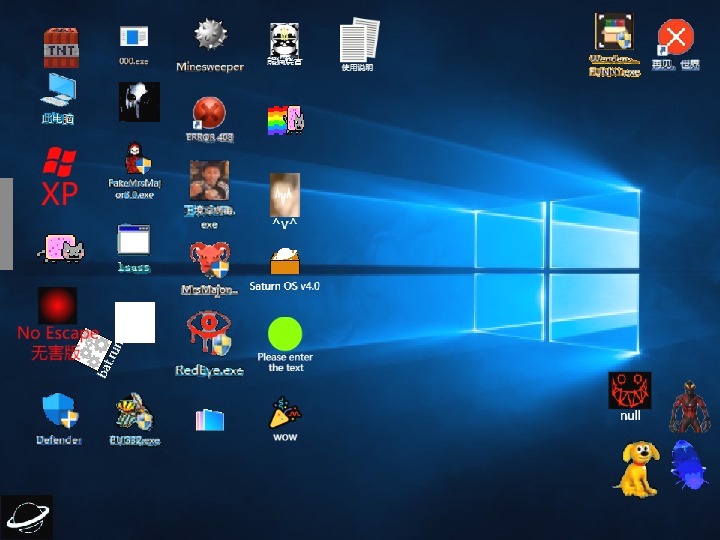Select the null red grinning face icon

pyautogui.click(x=630, y=390)
